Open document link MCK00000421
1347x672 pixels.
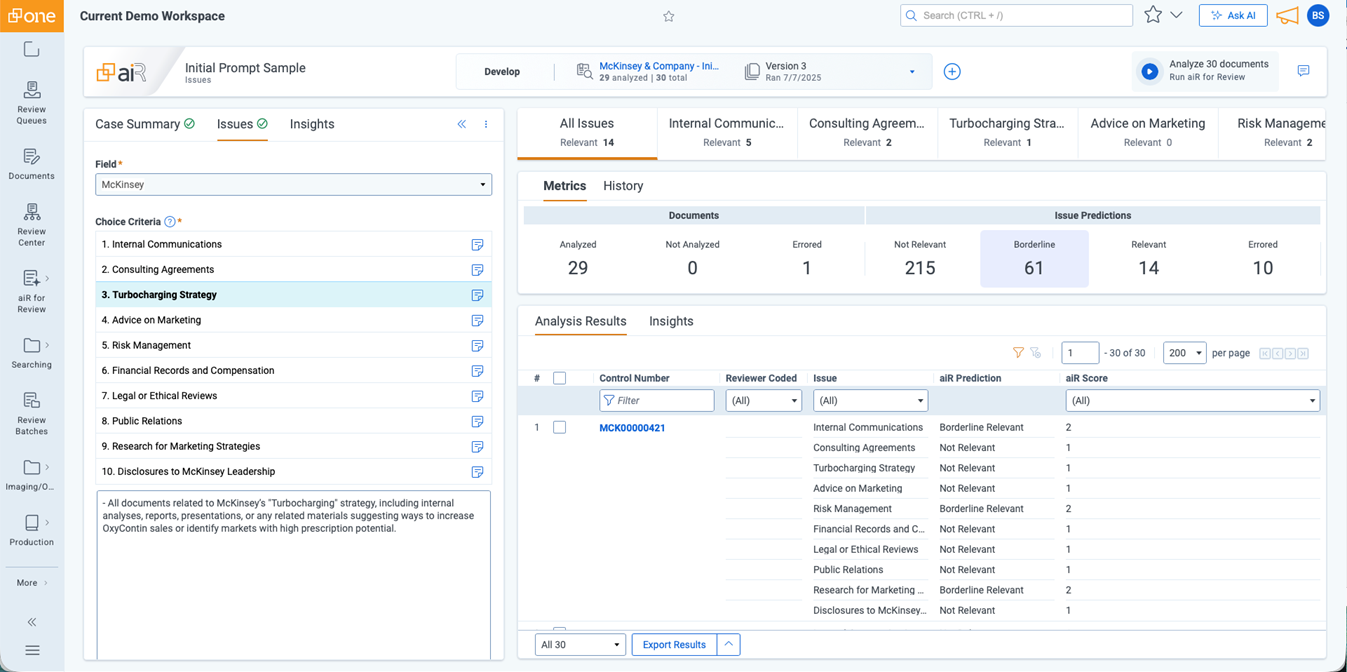[632, 428]
